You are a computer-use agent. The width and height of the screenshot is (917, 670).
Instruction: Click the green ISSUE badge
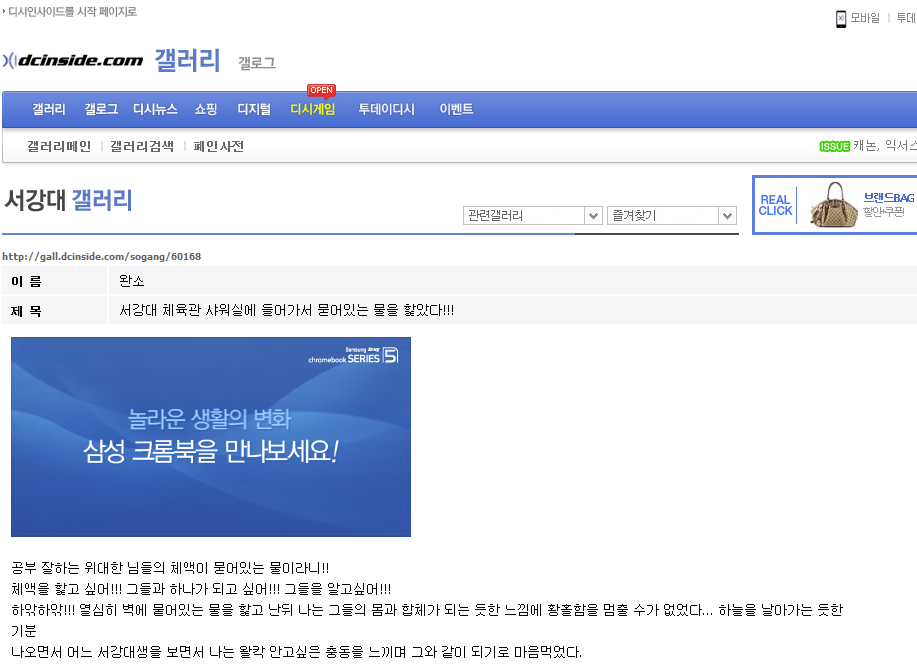click(835, 146)
